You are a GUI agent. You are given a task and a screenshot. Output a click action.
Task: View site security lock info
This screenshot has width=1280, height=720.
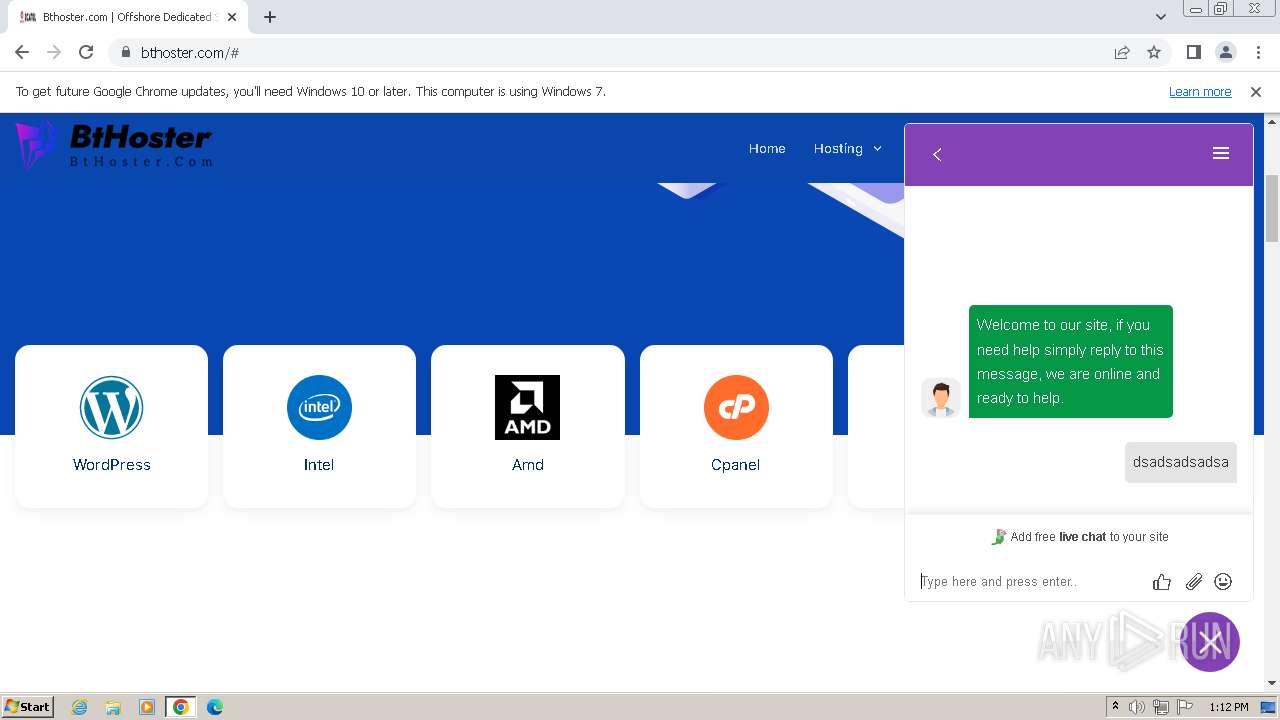point(125,52)
